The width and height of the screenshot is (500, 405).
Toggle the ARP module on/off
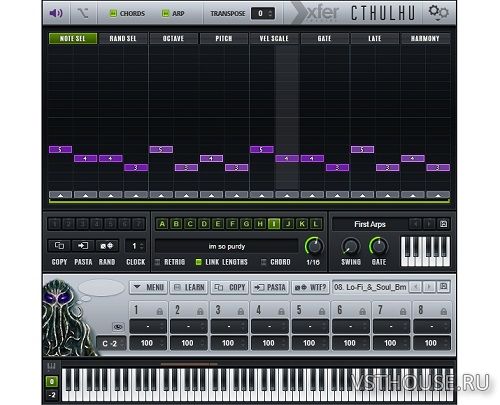[x=165, y=13]
